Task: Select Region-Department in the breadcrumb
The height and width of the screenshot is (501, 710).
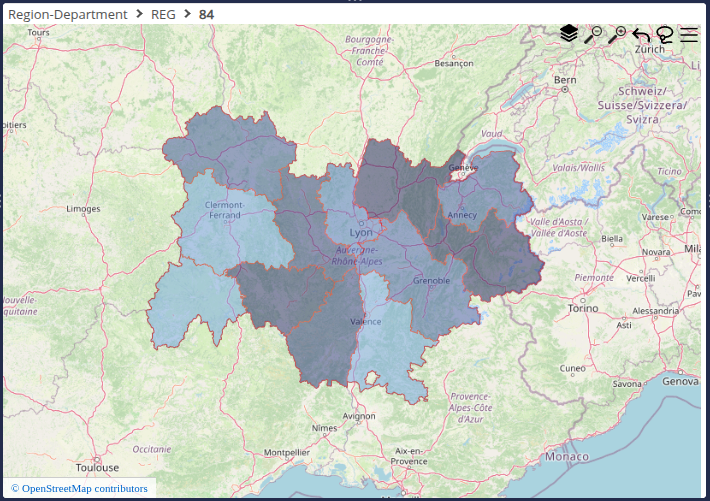Action: pyautogui.click(x=67, y=15)
